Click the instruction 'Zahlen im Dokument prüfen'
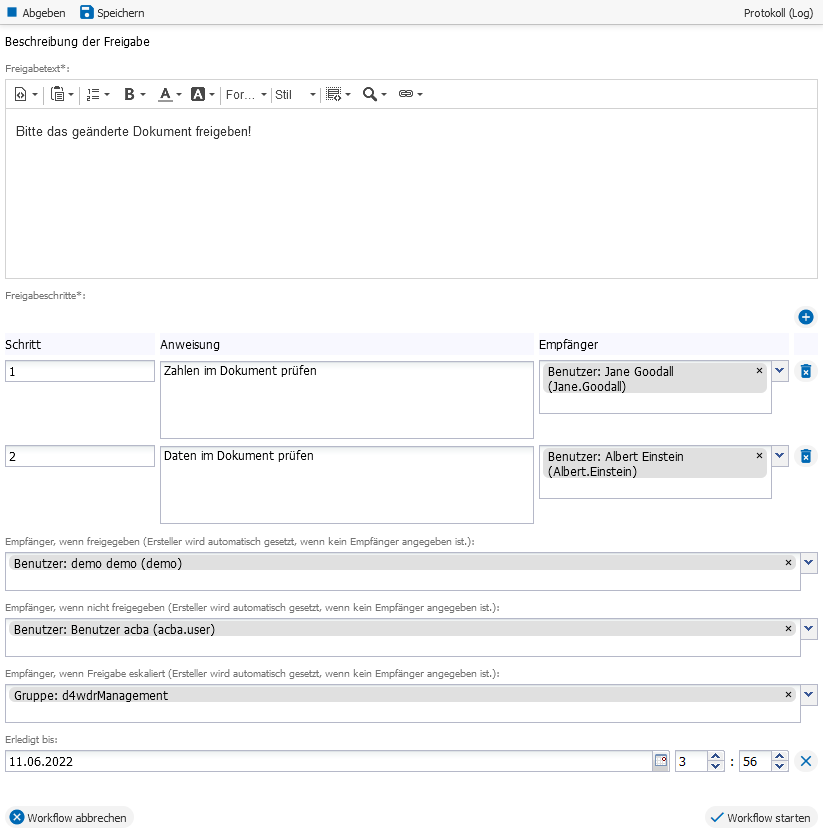The image size is (823, 838). (x=347, y=400)
